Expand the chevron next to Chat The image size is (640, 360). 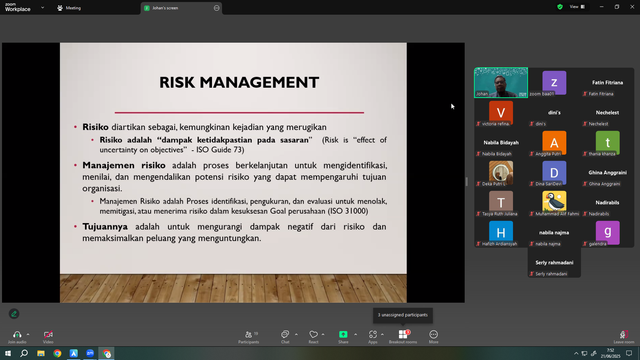[x=296, y=335]
